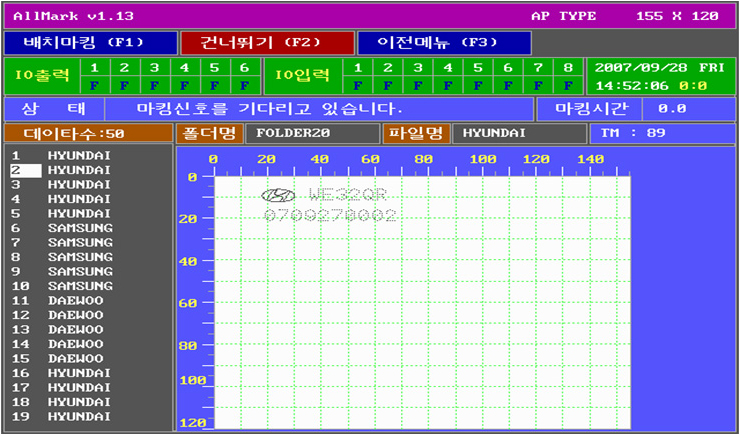Select the FOLDER20 folder name field

click(x=312, y=134)
